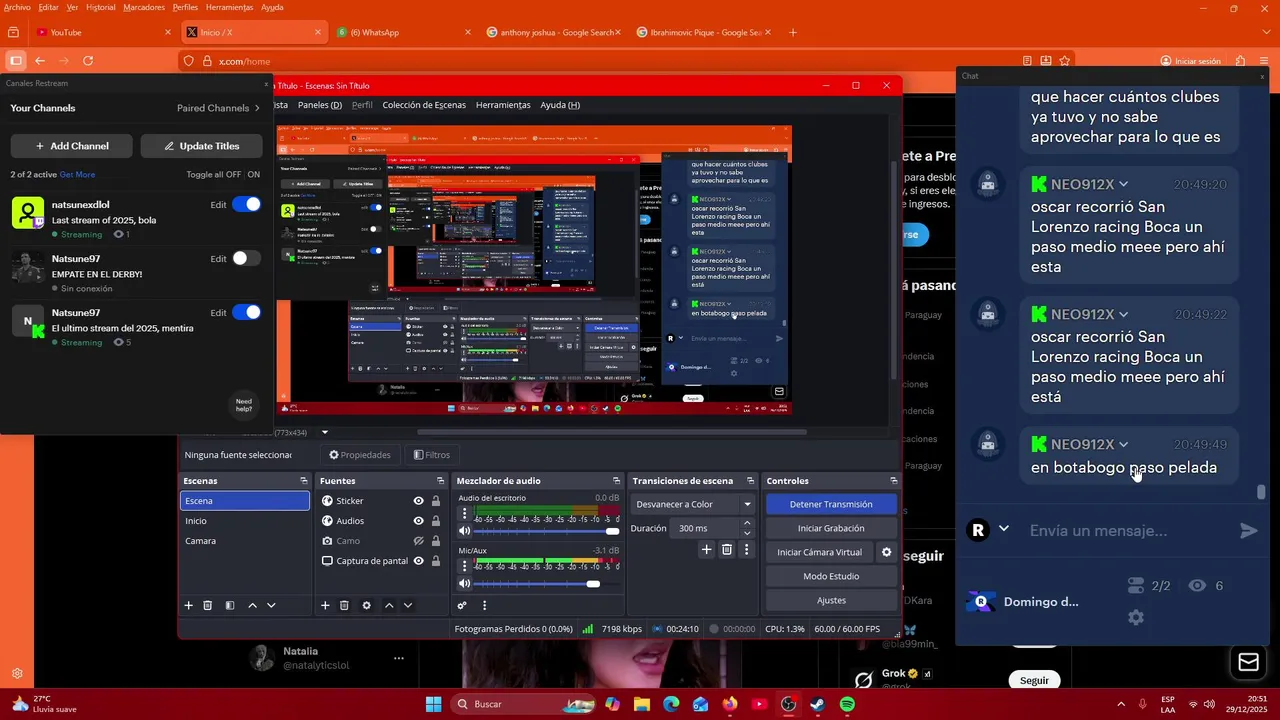The height and width of the screenshot is (720, 1280).
Task: Unlock the Sticker source lock icon
Action: click(x=436, y=501)
